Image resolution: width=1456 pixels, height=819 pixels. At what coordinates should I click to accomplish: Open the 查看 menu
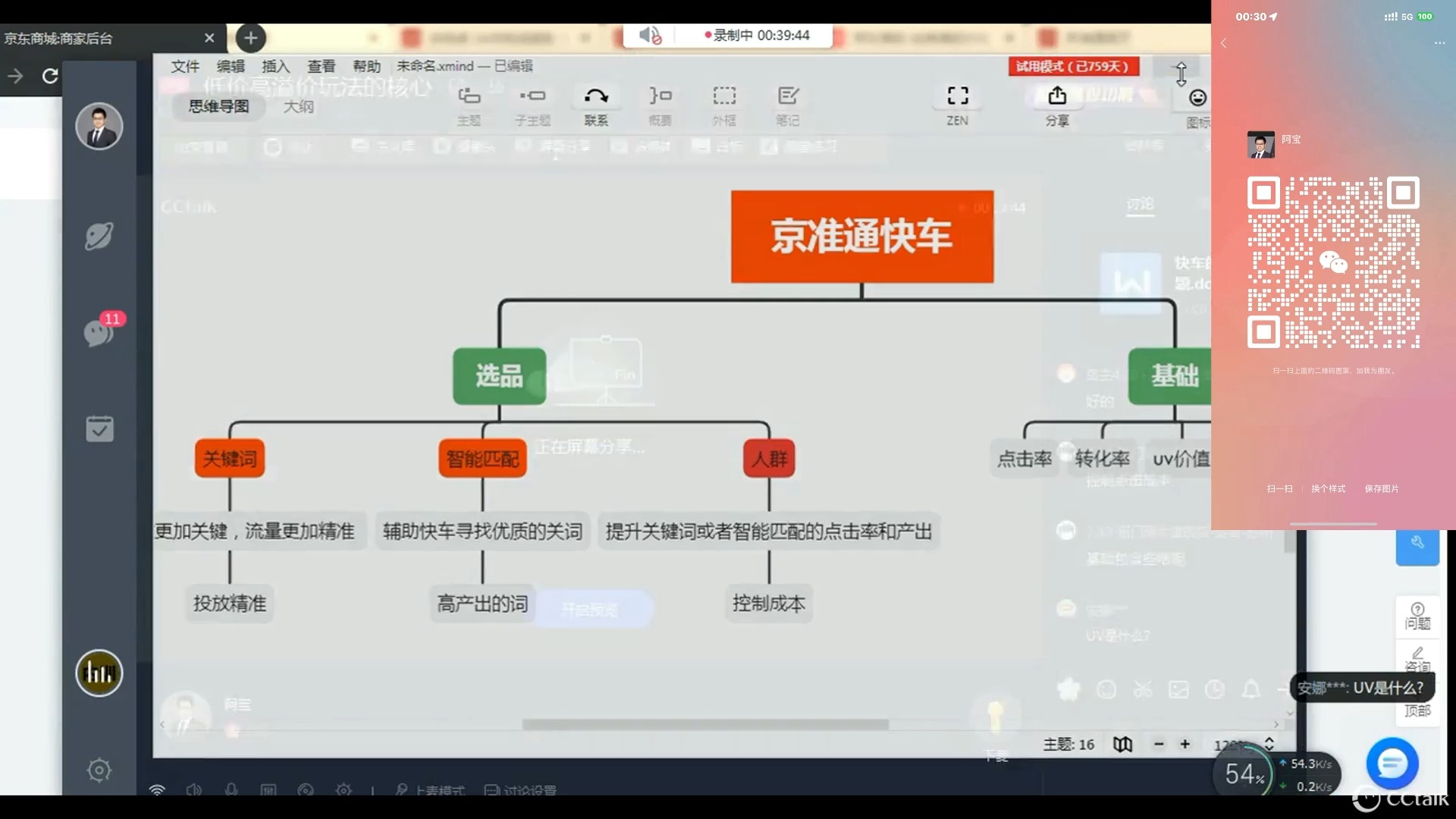322,66
